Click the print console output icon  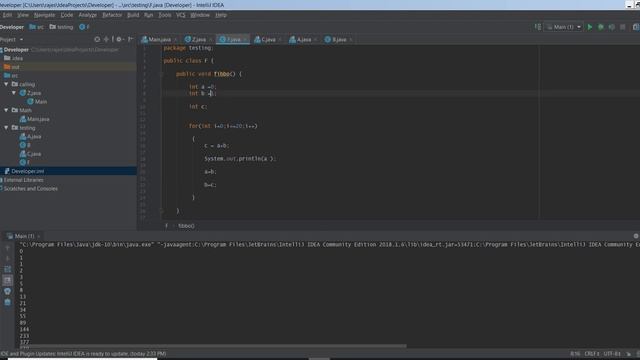pos(7,291)
